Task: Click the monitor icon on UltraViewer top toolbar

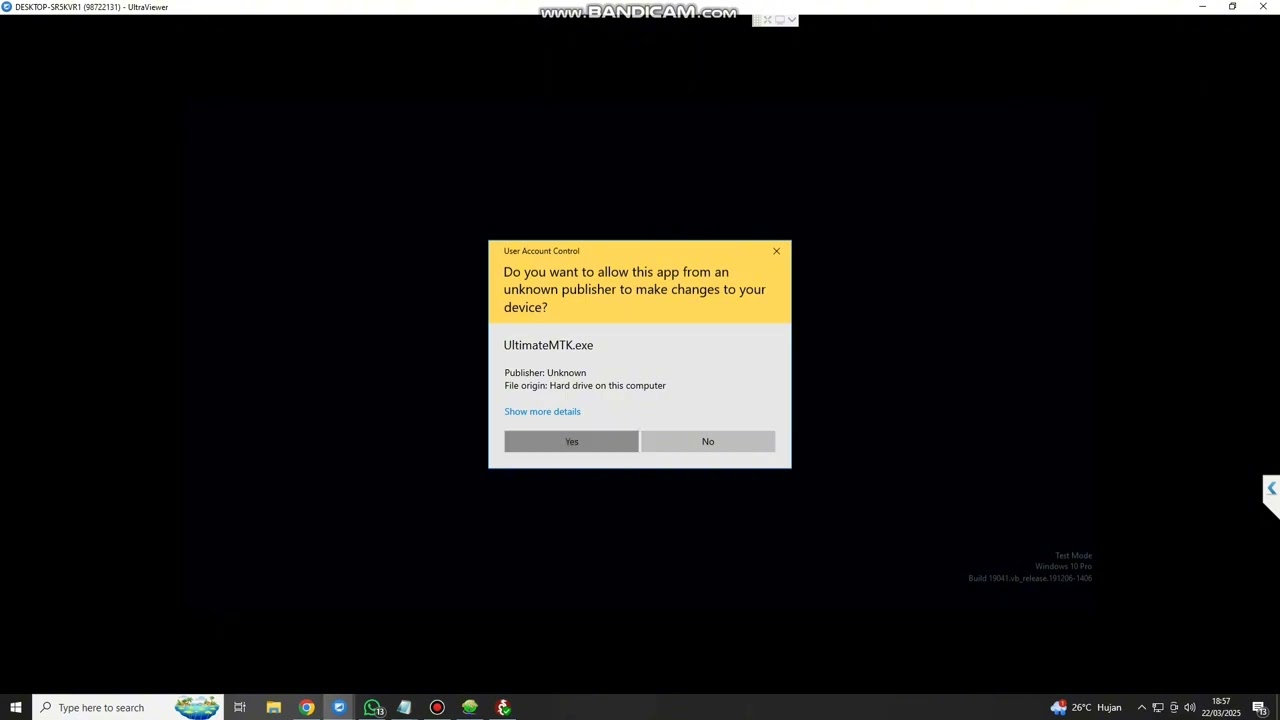Action: [x=780, y=19]
